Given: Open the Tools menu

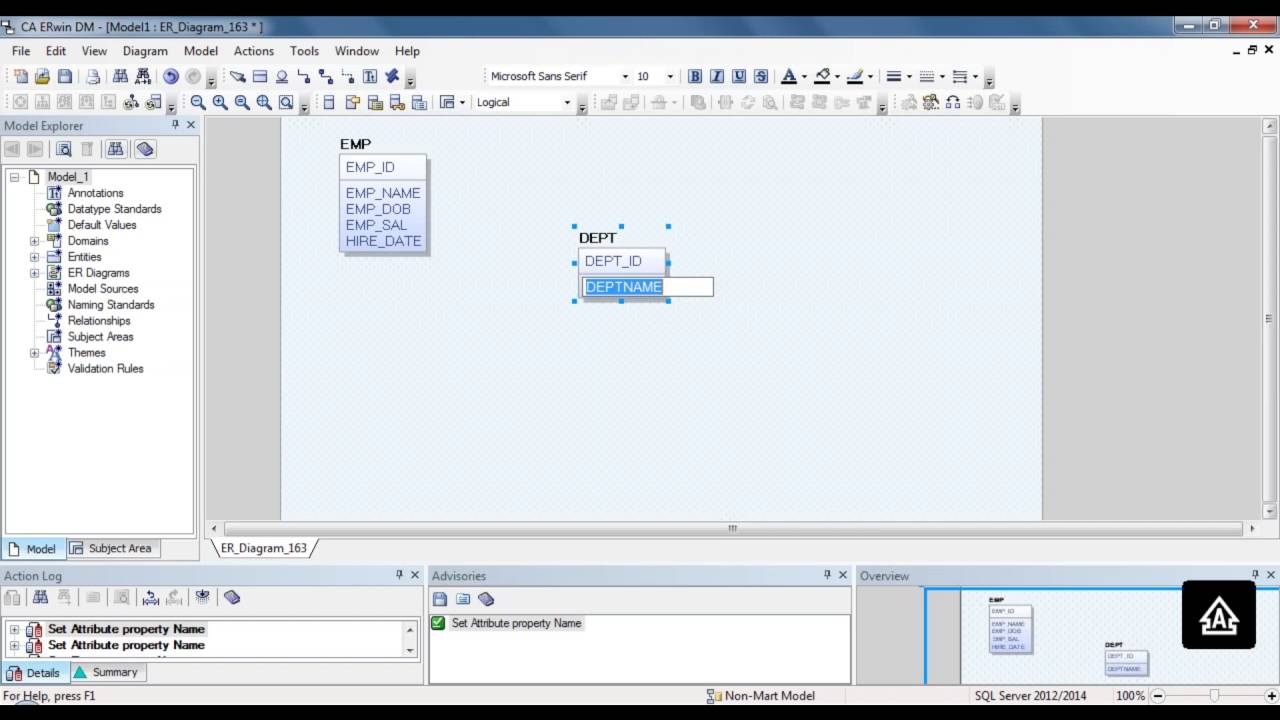Looking at the screenshot, I should tap(304, 51).
